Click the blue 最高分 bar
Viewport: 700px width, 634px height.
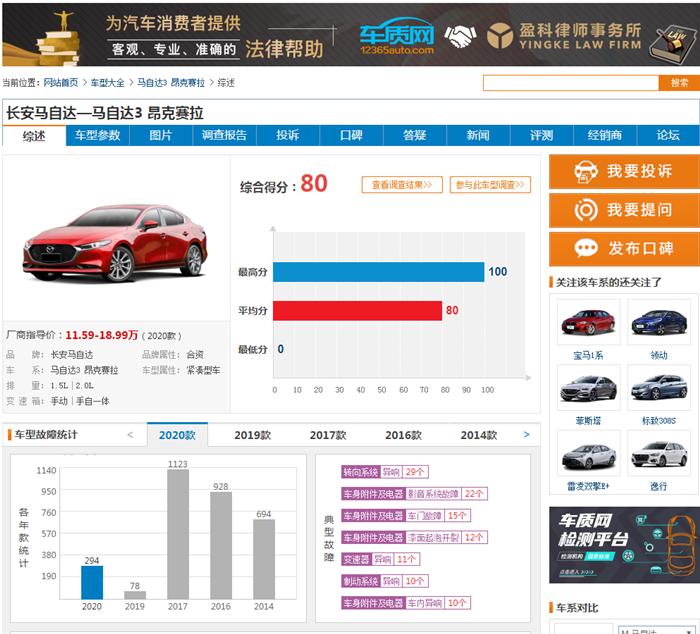tap(379, 272)
